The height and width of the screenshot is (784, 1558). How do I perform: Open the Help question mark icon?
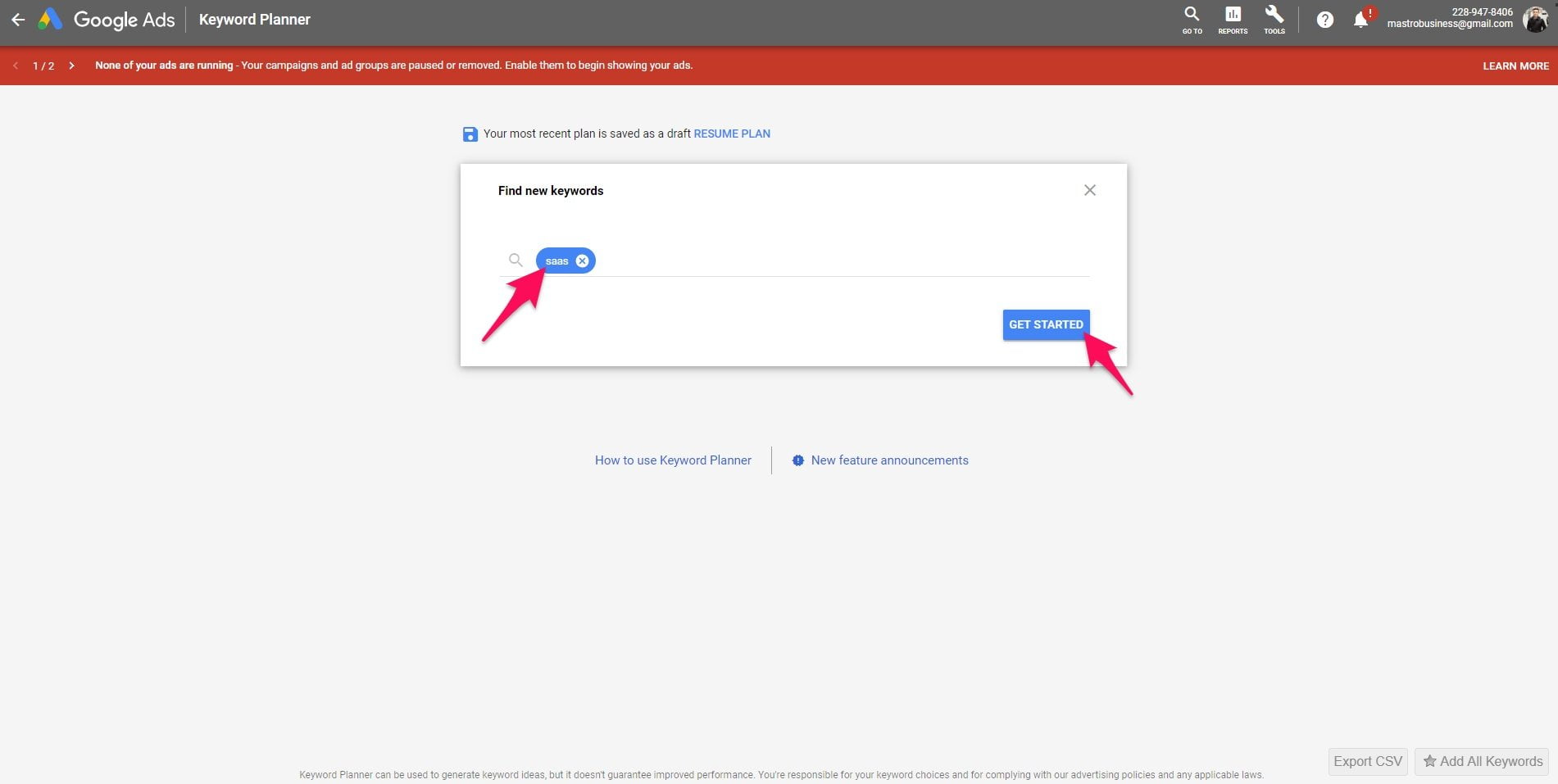pyautogui.click(x=1324, y=20)
